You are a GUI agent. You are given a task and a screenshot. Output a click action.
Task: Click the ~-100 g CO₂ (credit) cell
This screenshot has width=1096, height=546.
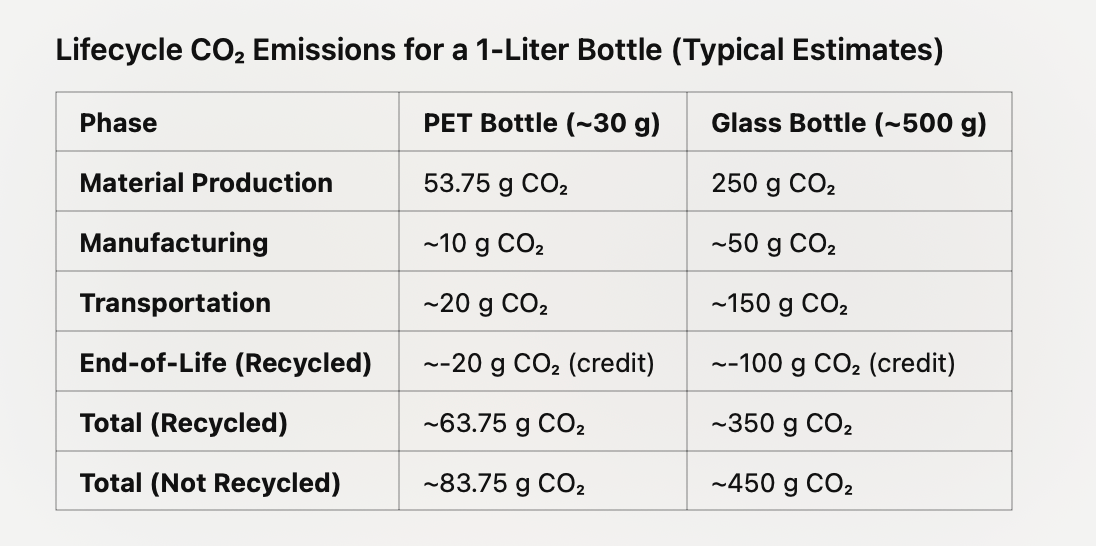pyautogui.click(x=832, y=363)
